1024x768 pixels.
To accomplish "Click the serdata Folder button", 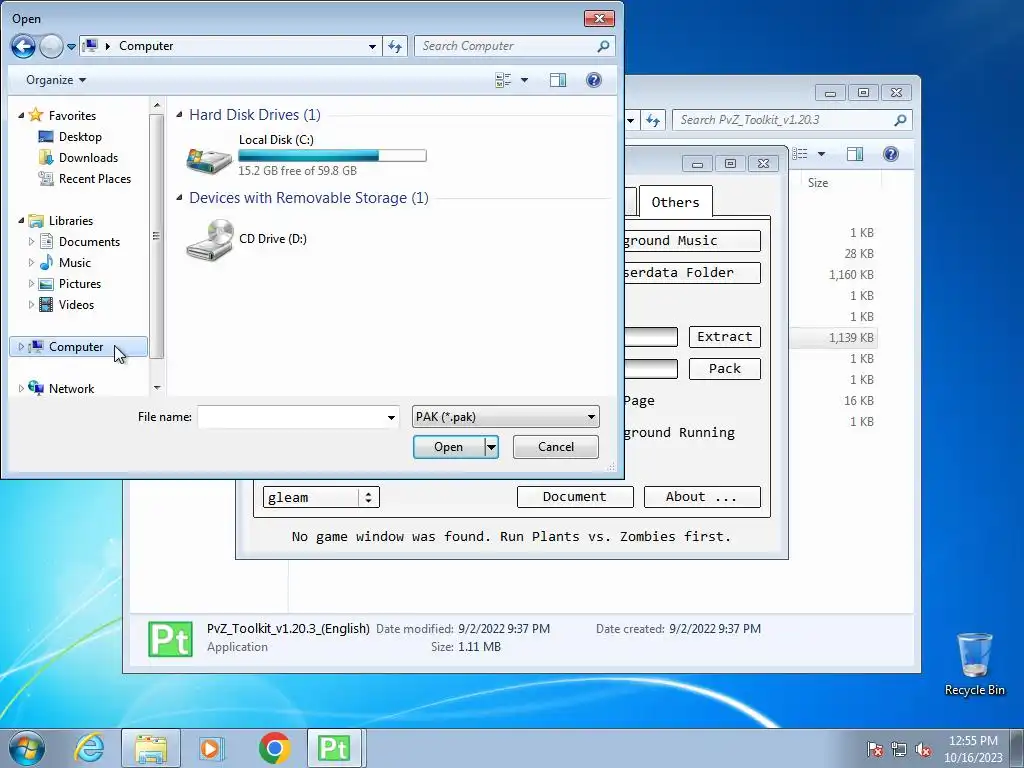I will tap(692, 273).
